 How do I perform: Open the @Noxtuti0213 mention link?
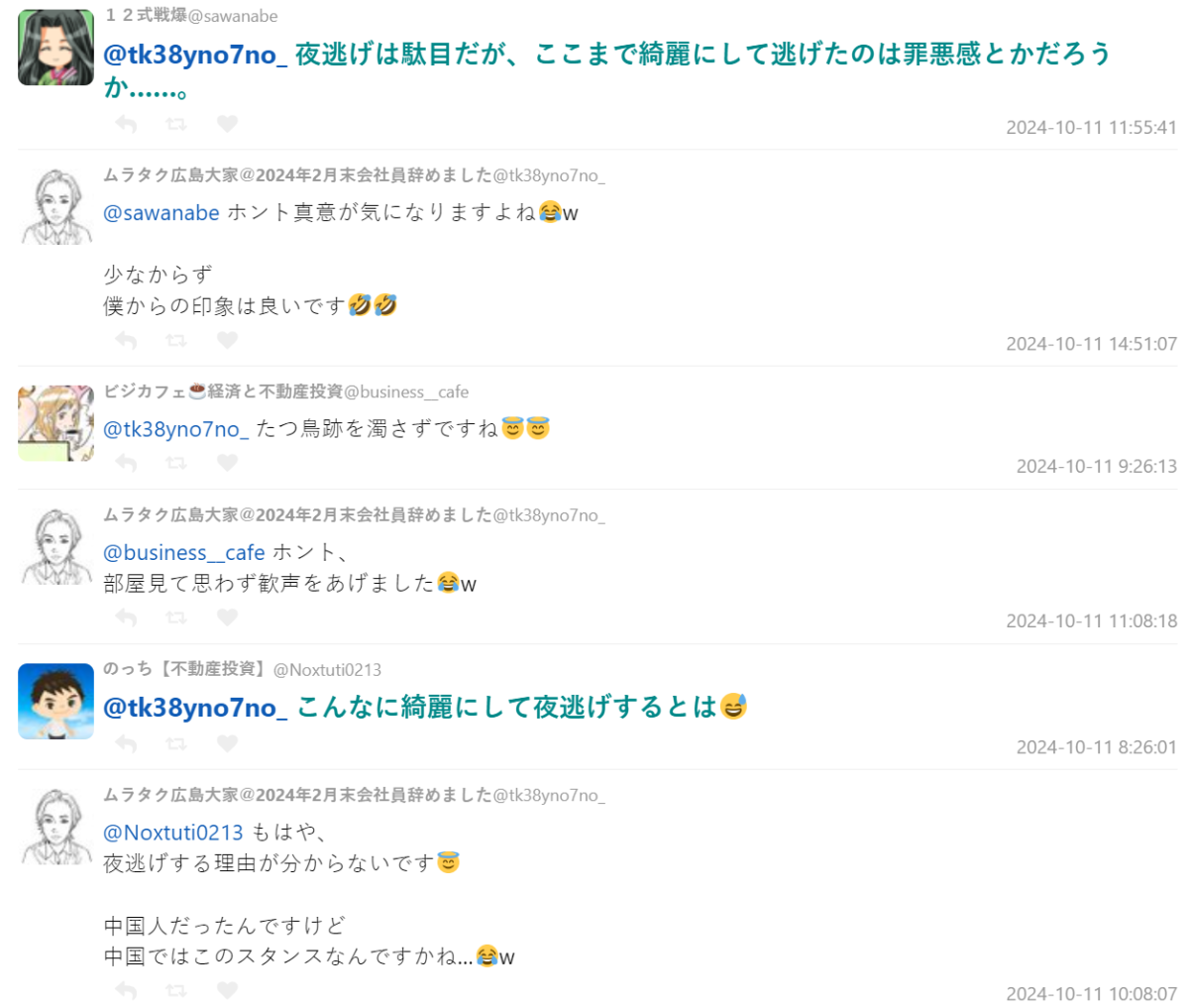click(x=173, y=833)
